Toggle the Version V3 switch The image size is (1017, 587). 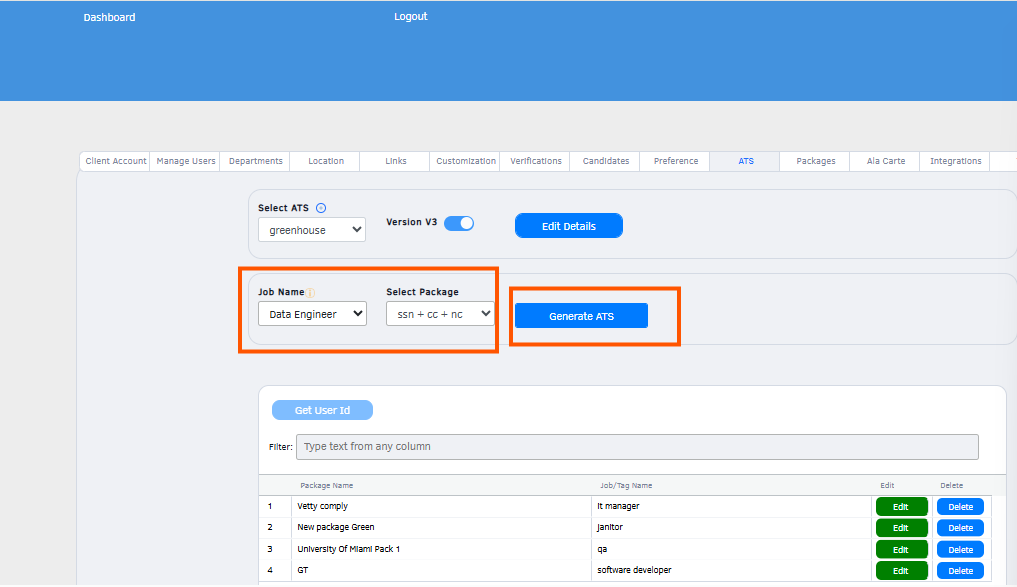click(459, 223)
